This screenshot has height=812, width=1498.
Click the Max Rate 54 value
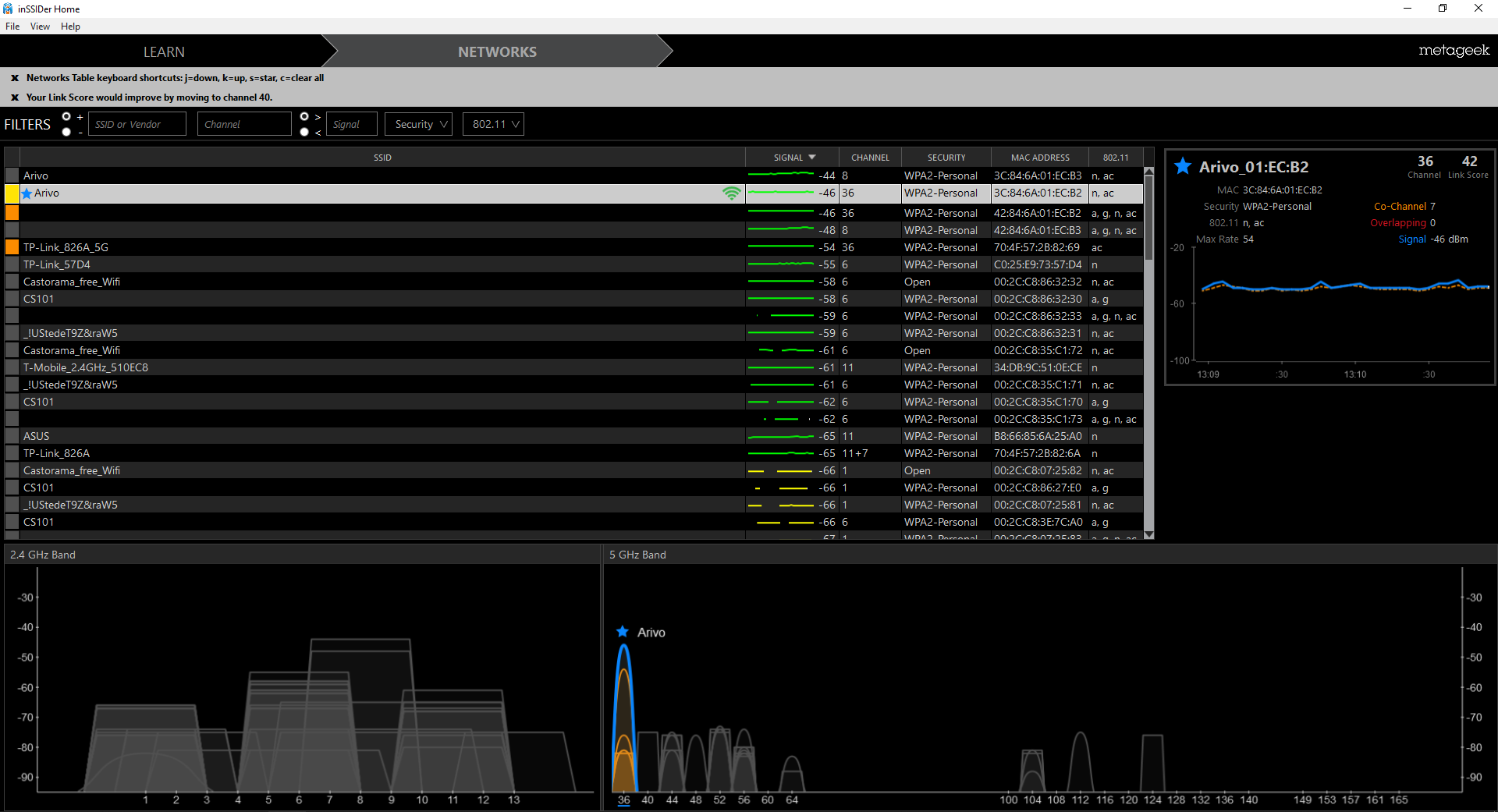[1248, 239]
